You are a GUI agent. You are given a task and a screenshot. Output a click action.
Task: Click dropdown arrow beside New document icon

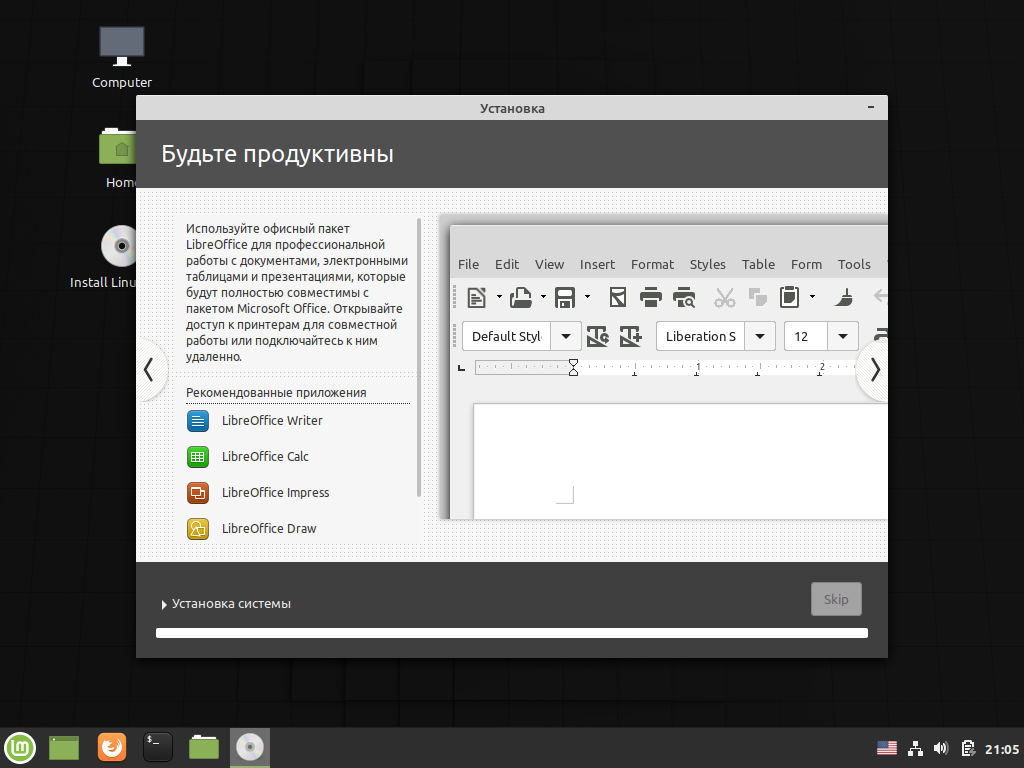pyautogui.click(x=499, y=297)
